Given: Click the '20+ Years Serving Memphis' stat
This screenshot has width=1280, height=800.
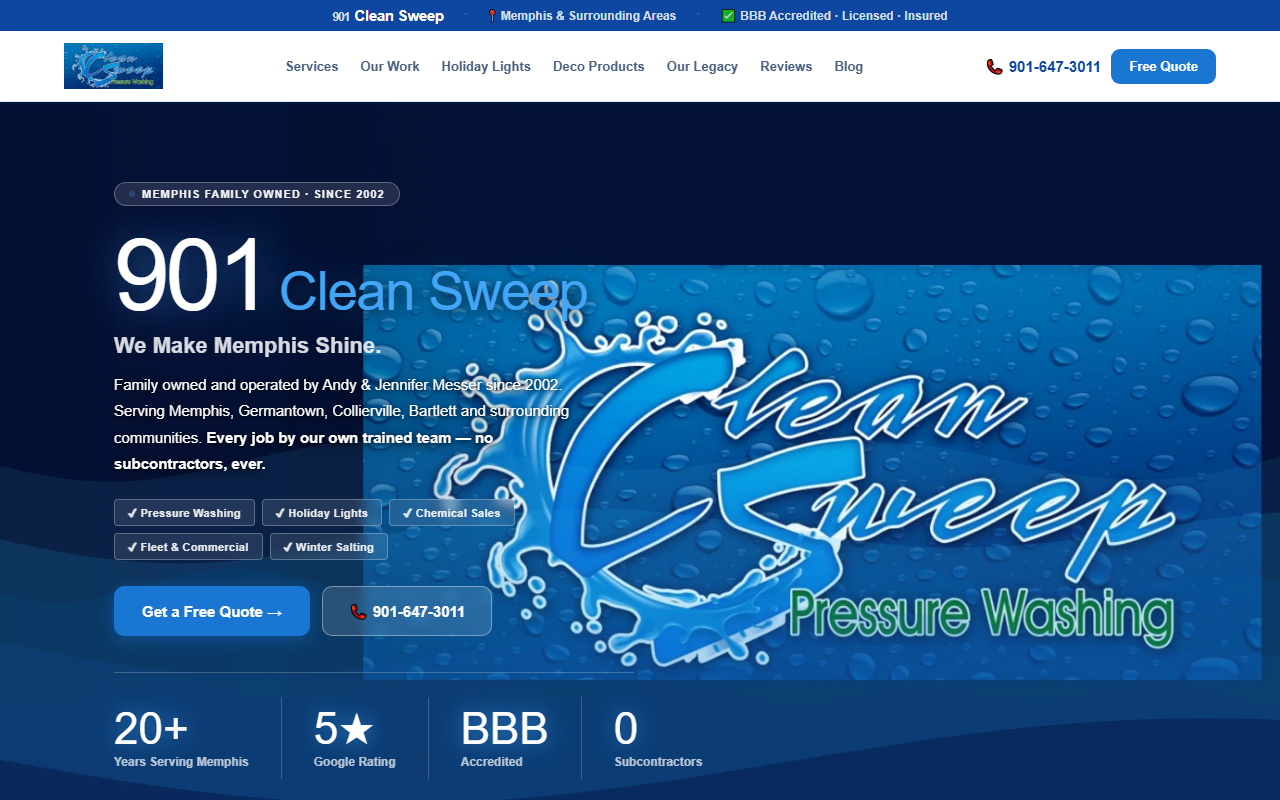Looking at the screenshot, I should pyautogui.click(x=181, y=738).
